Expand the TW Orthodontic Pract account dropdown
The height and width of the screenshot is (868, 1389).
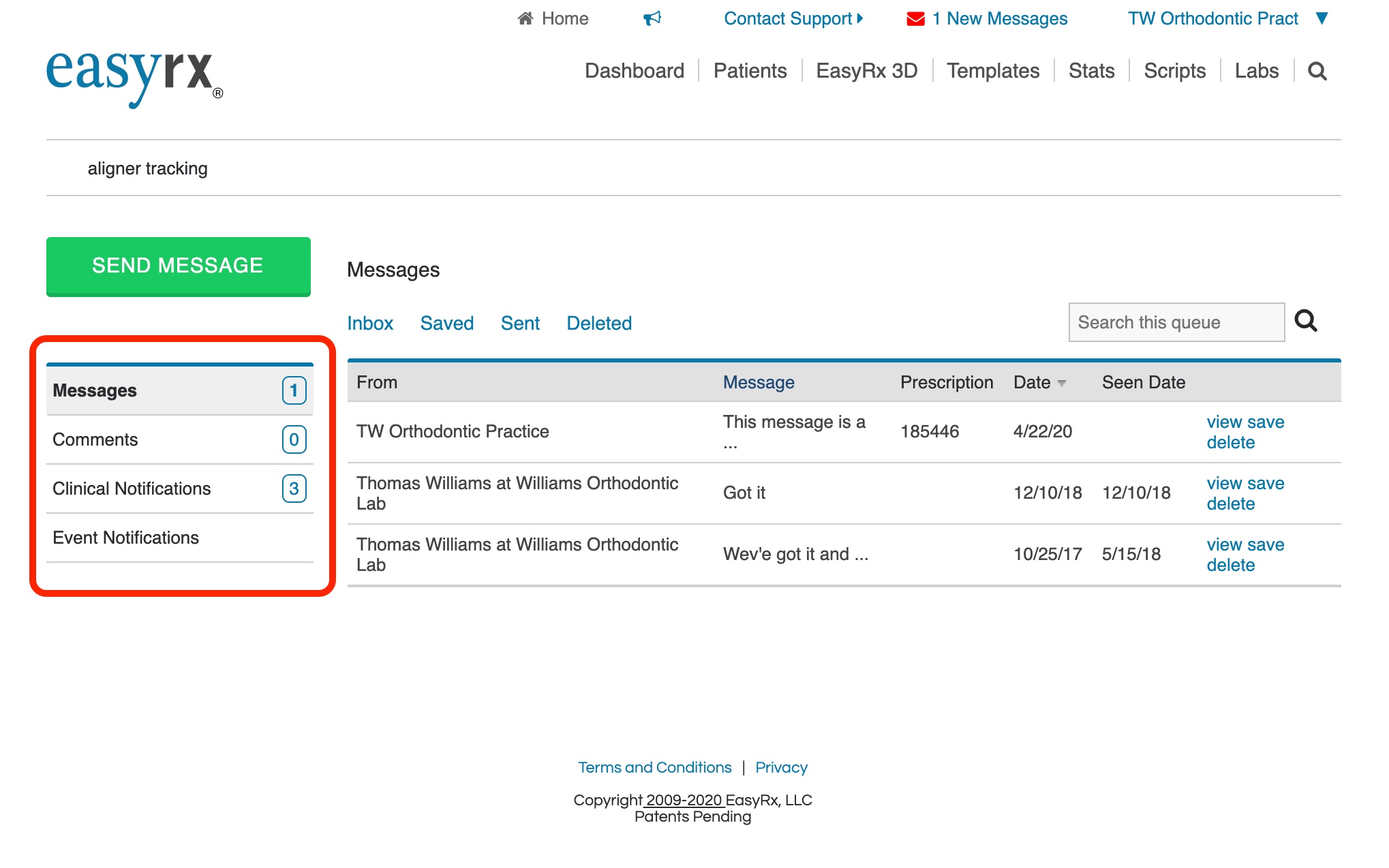coord(1322,18)
